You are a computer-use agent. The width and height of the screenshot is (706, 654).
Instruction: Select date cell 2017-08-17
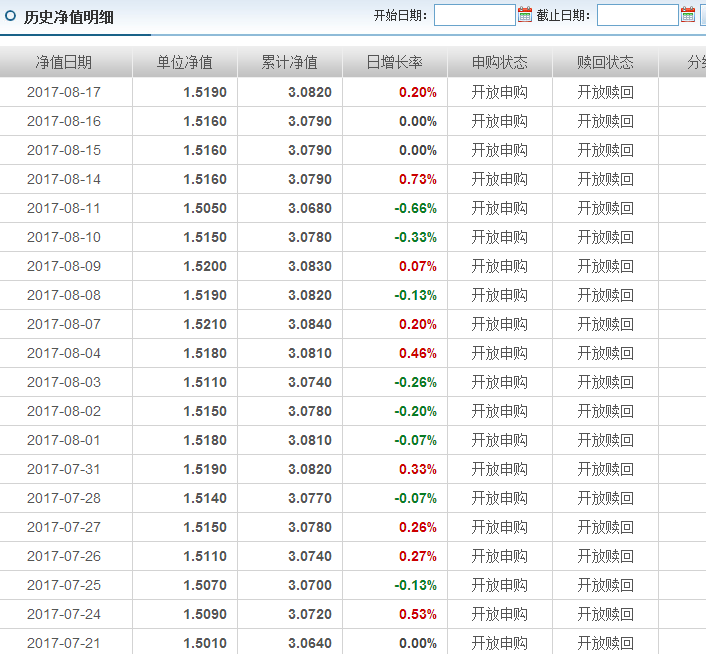(x=64, y=92)
